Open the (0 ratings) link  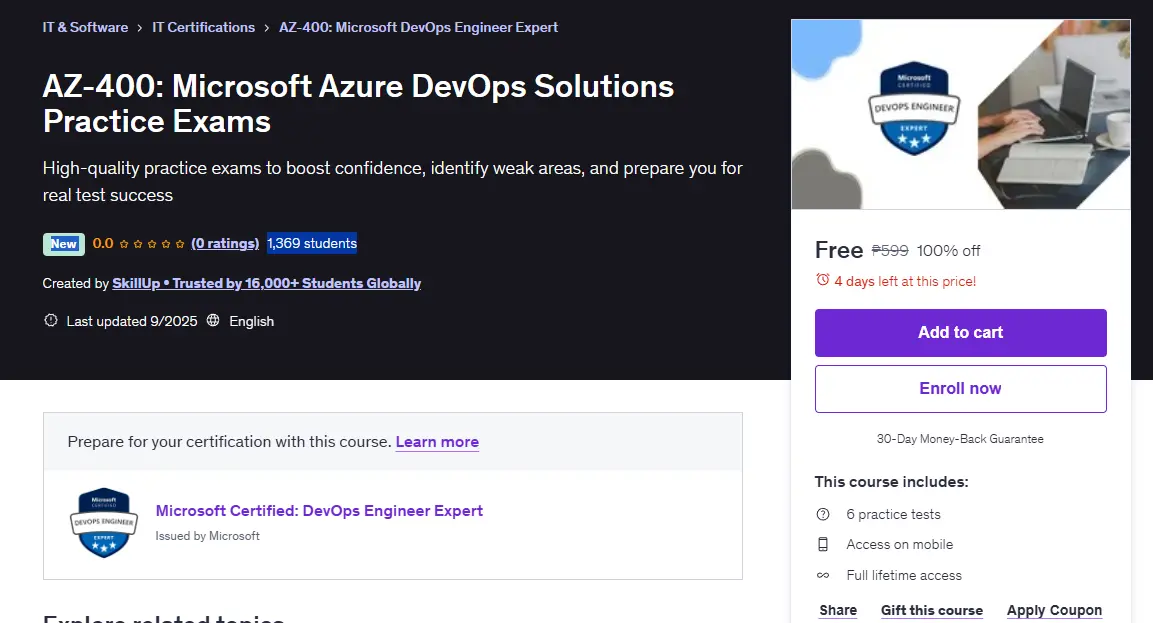tap(225, 243)
